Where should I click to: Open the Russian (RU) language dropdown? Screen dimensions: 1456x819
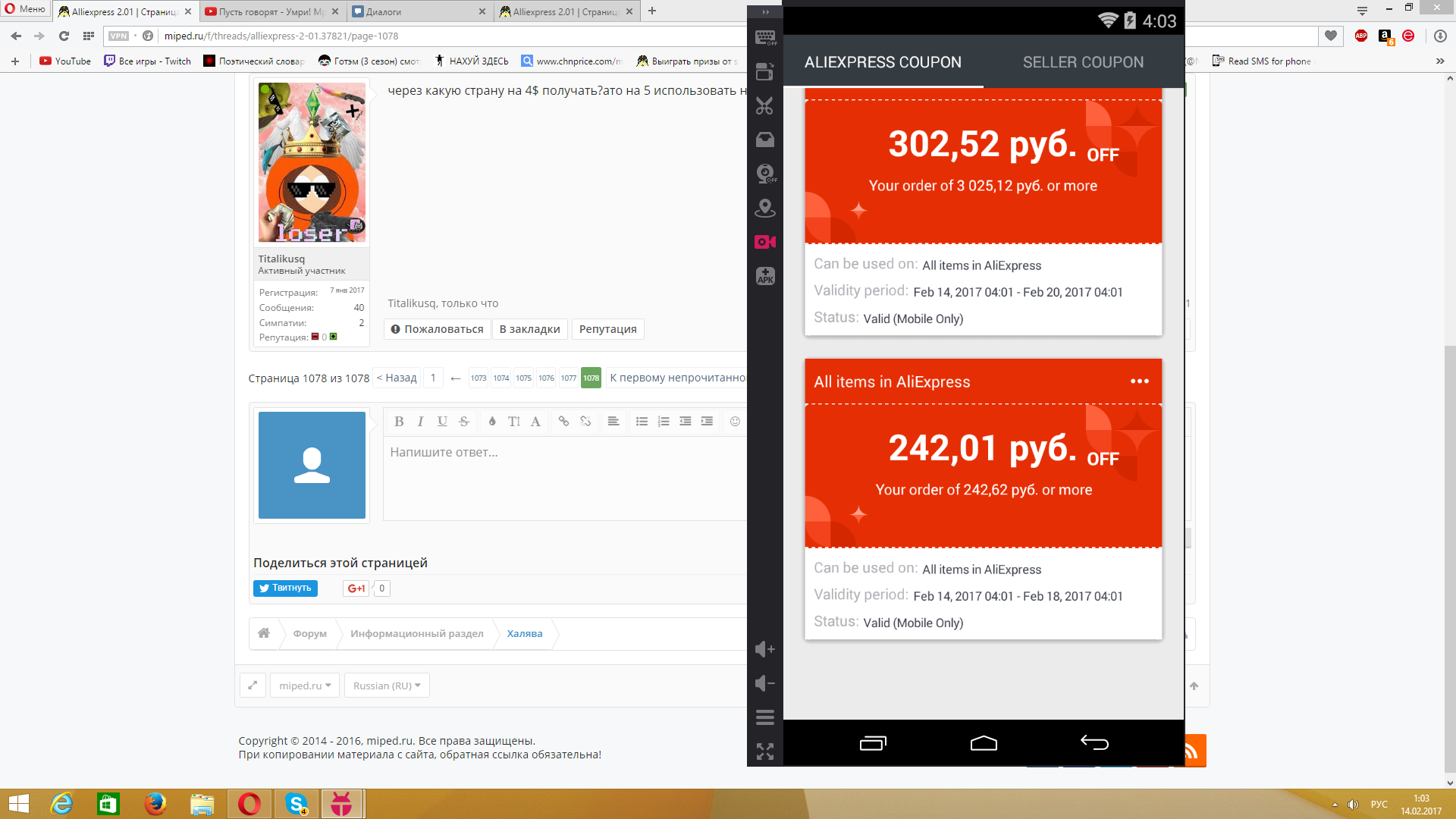[x=387, y=686]
